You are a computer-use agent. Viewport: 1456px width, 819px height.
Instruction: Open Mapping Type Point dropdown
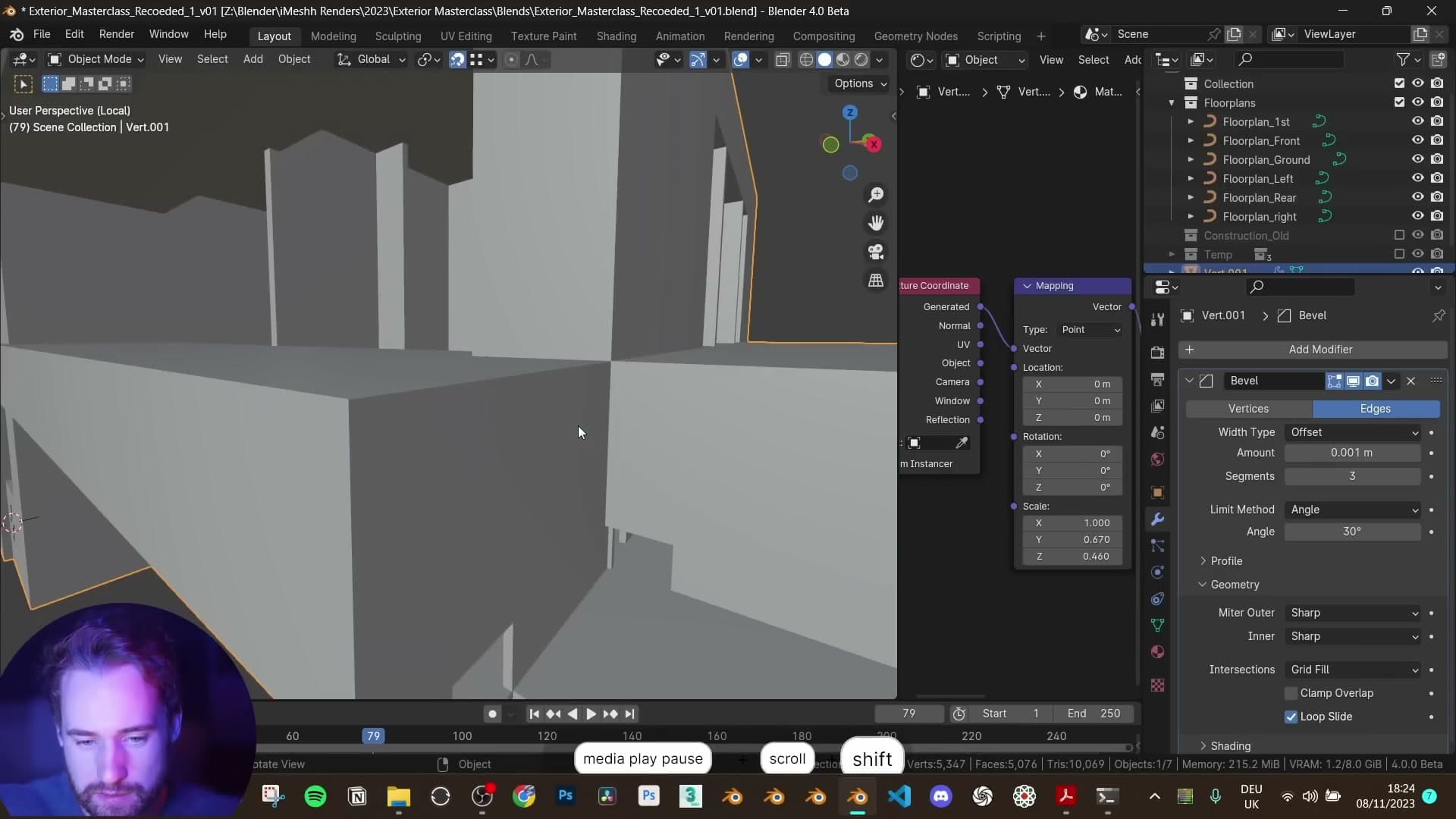1090,330
